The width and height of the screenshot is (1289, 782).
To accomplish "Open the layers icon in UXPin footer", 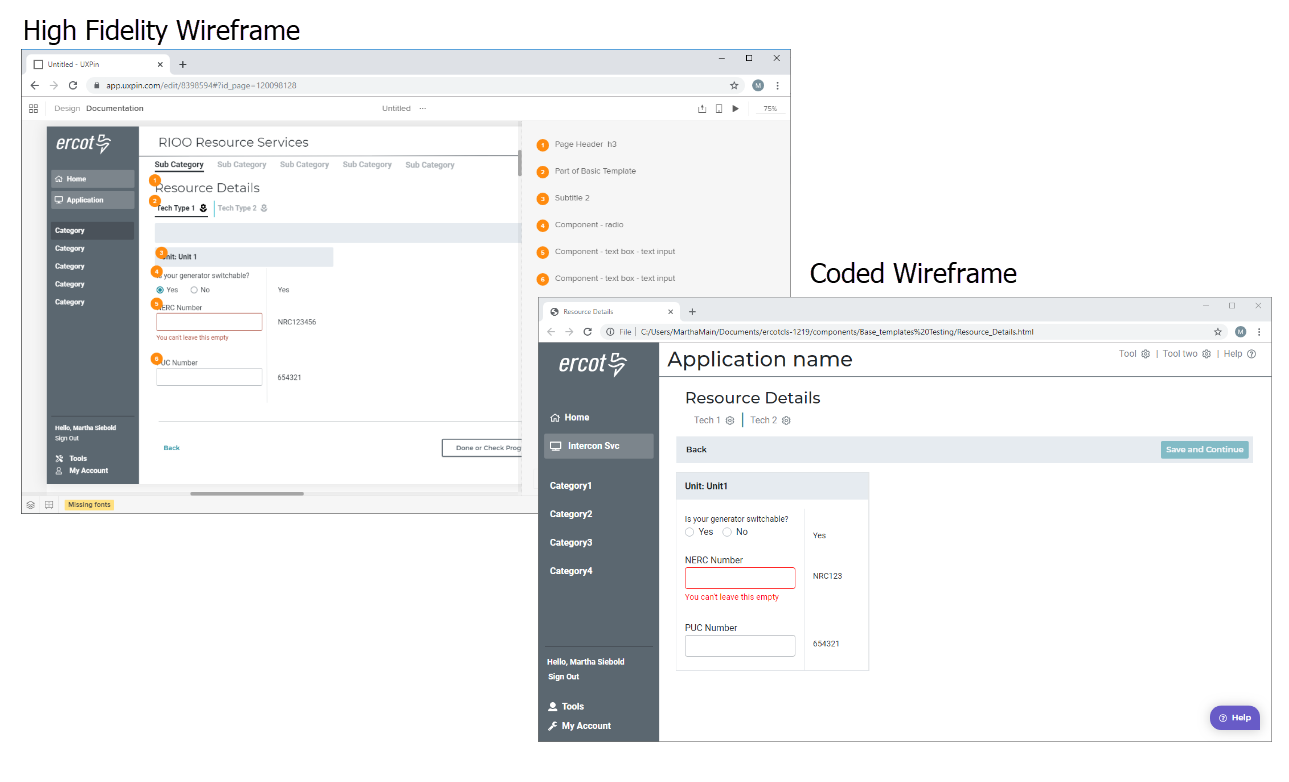I will [x=31, y=504].
